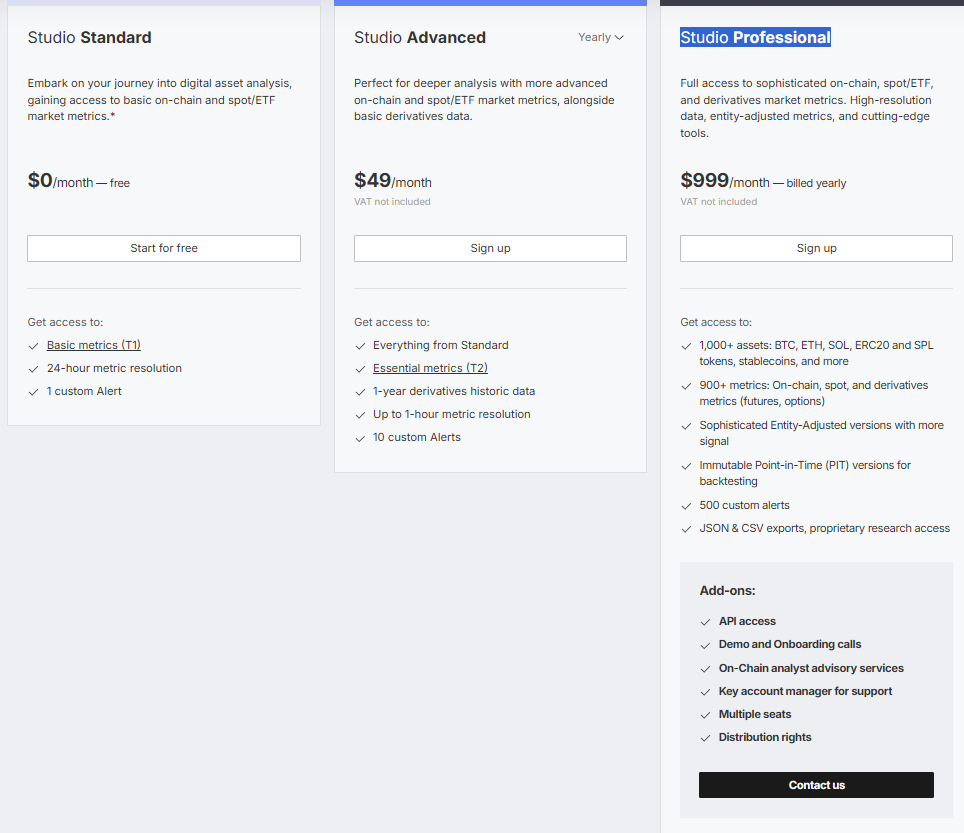
Task: Click the checkmark beside 500 custom alerts
Action: pyautogui.click(x=686, y=506)
